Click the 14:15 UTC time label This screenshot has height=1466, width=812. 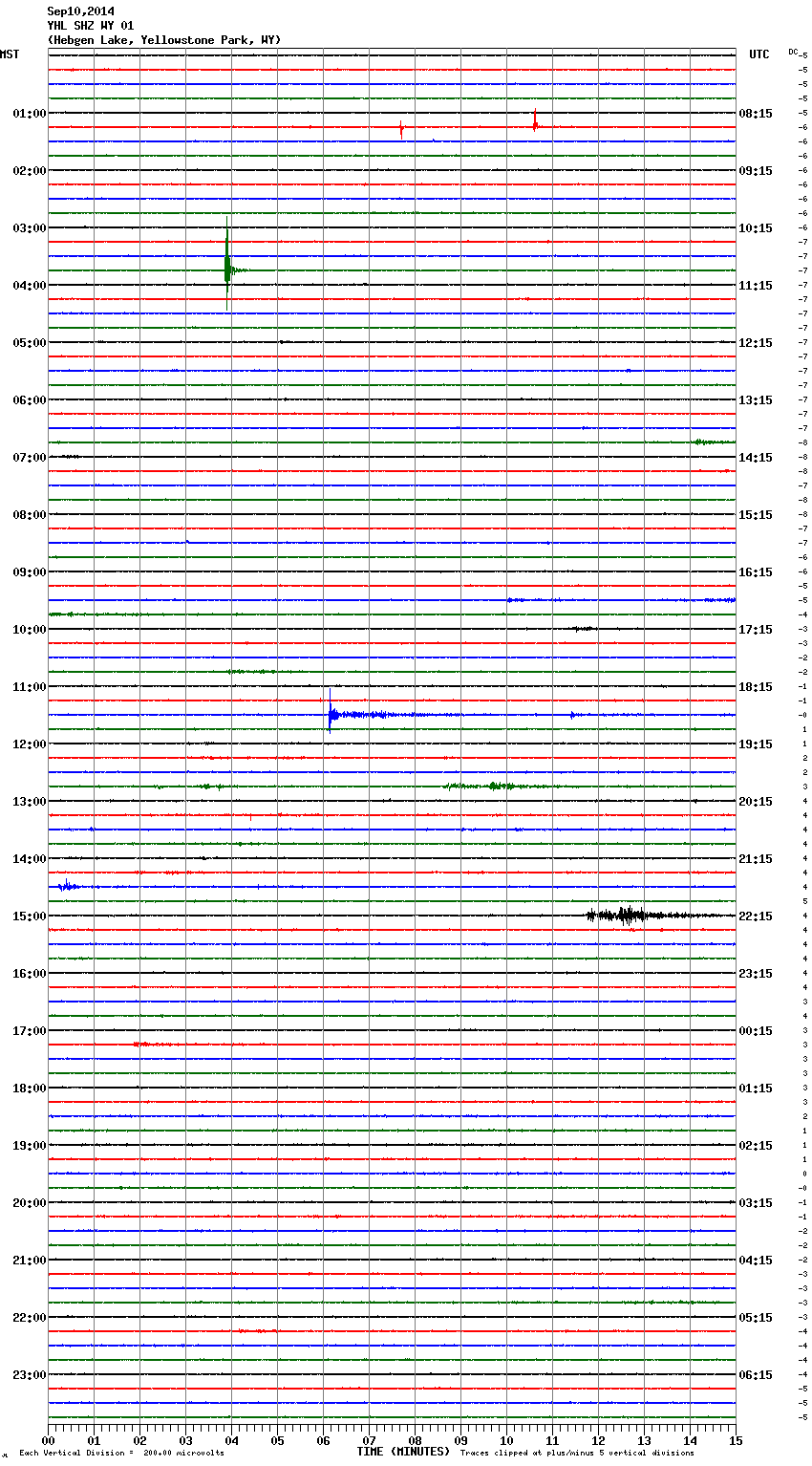[x=756, y=458]
